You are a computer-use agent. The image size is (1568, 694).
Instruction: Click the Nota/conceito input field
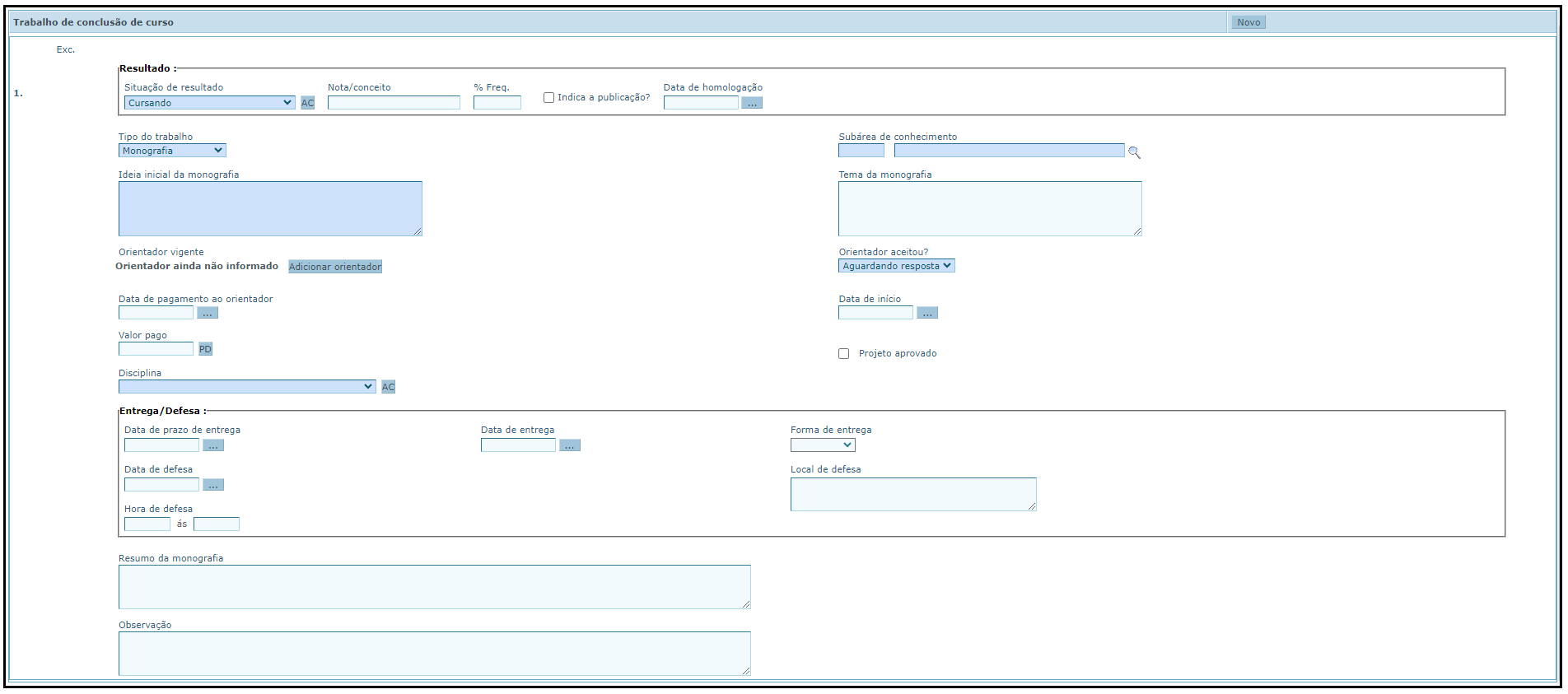point(394,103)
